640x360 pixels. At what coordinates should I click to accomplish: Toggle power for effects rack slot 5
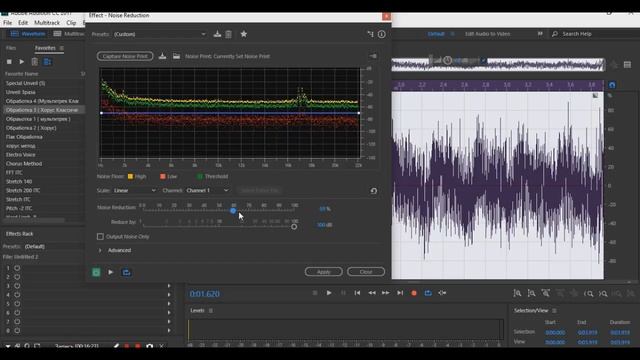coord(17,304)
